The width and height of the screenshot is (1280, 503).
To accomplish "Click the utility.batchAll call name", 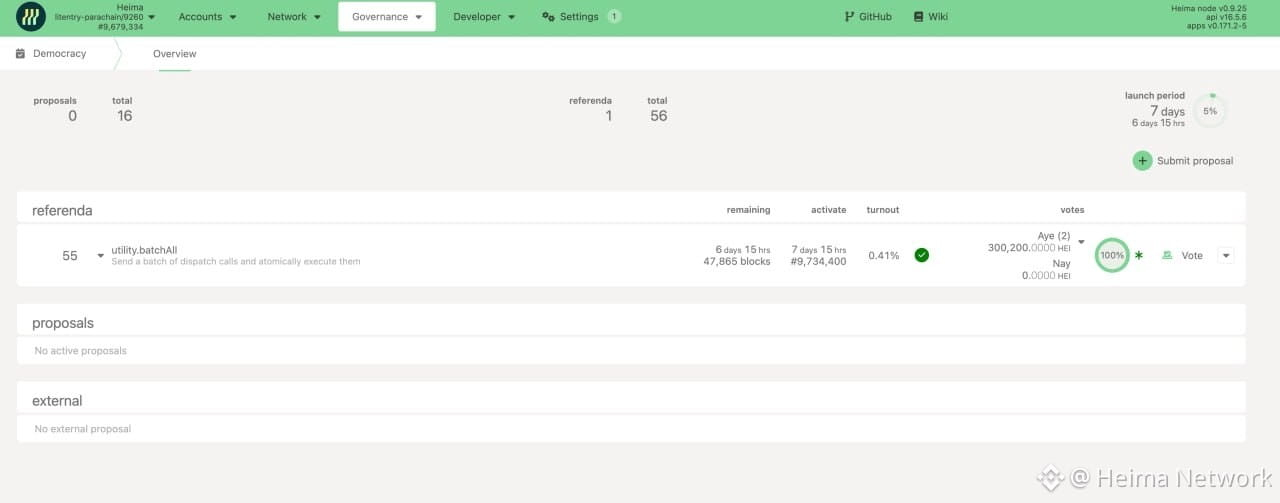I will click(x=144, y=250).
